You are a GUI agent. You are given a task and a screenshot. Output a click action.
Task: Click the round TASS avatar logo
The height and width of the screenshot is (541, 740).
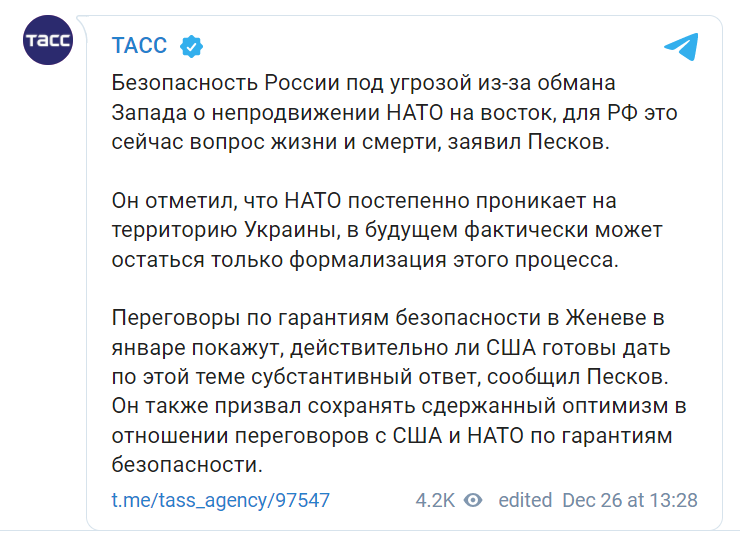(48, 40)
